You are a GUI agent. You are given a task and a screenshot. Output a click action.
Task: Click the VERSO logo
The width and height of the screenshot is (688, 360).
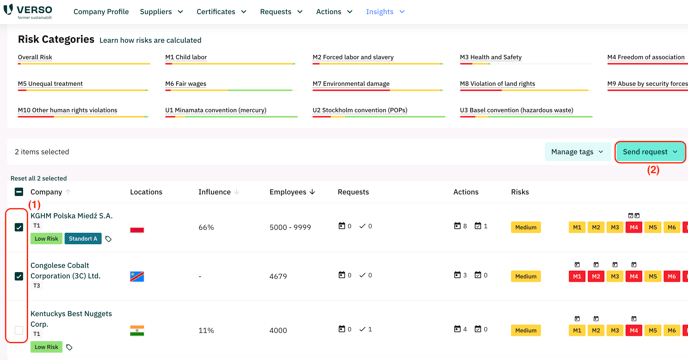tap(28, 11)
